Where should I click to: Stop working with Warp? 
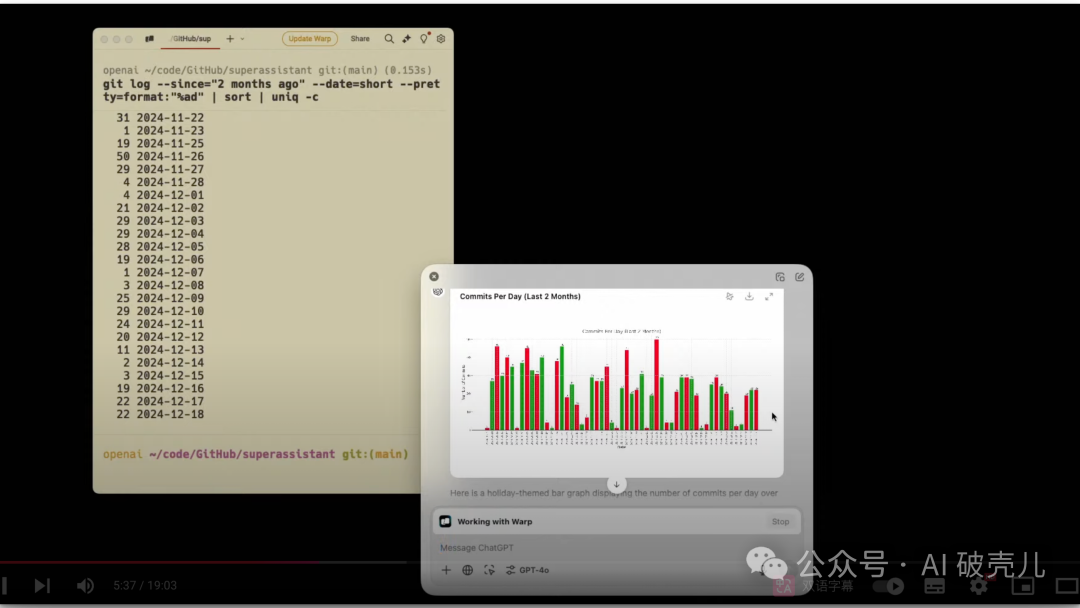tap(780, 522)
